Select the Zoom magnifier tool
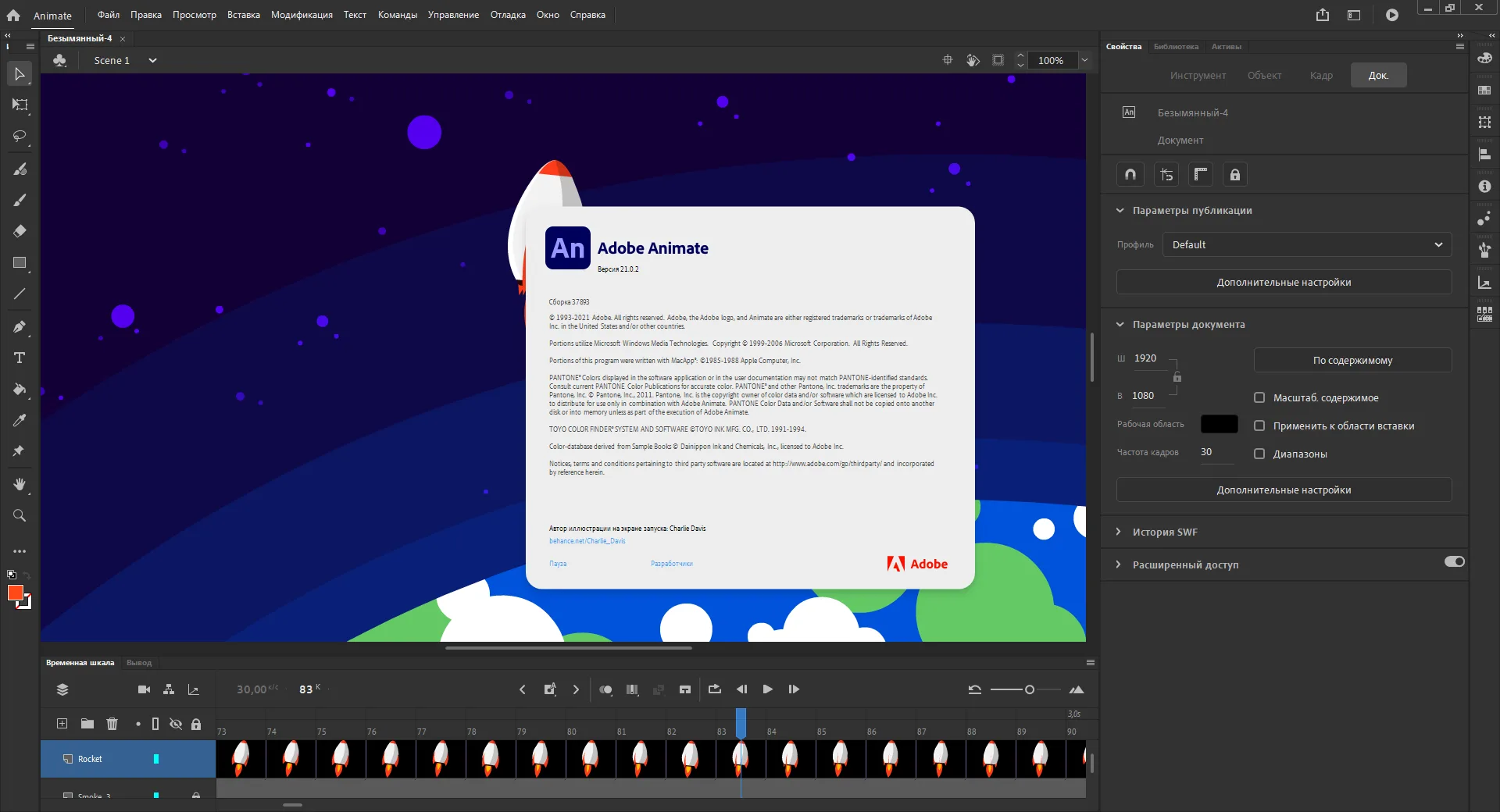The width and height of the screenshot is (1500, 812). pos(20,515)
